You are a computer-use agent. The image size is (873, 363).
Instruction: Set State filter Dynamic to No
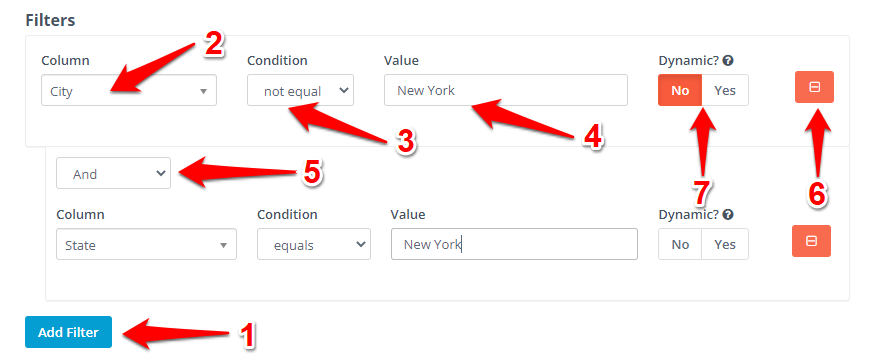pos(680,244)
